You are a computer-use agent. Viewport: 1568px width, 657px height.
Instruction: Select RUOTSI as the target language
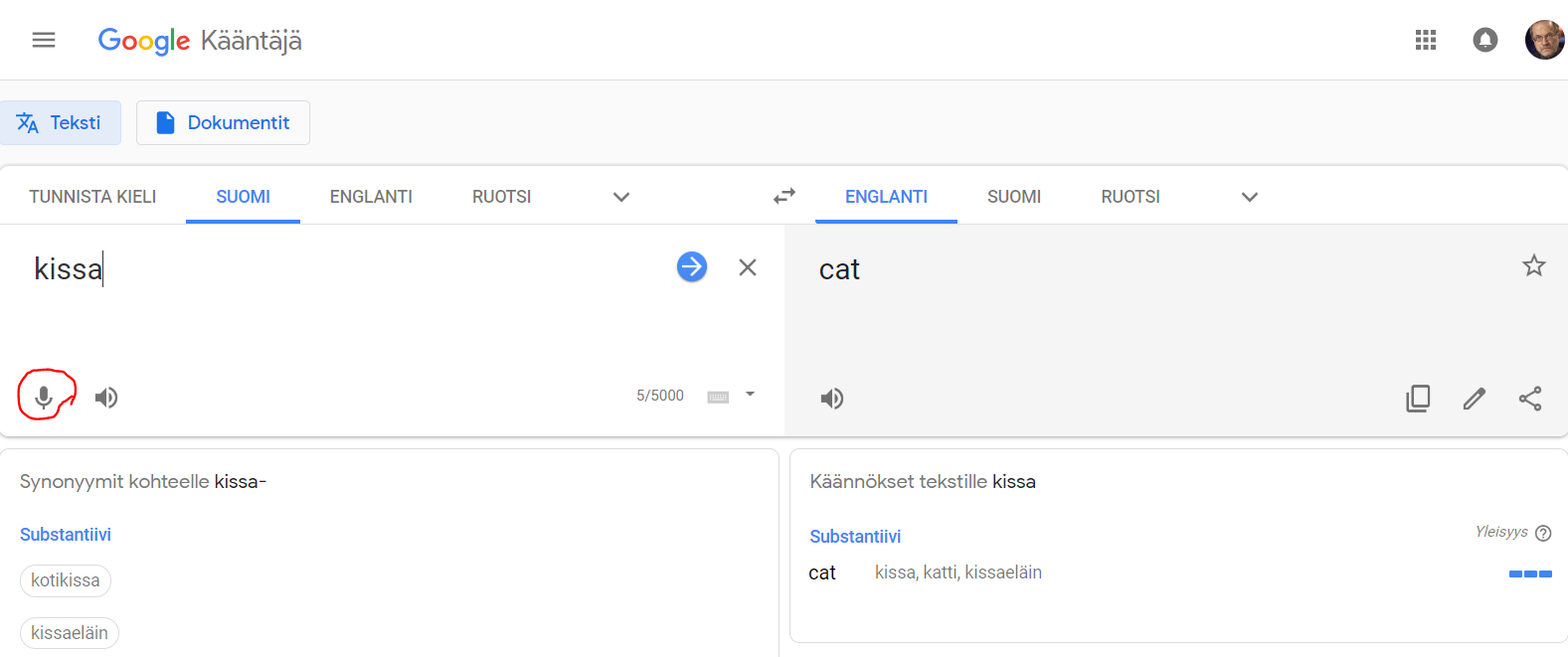(1131, 197)
